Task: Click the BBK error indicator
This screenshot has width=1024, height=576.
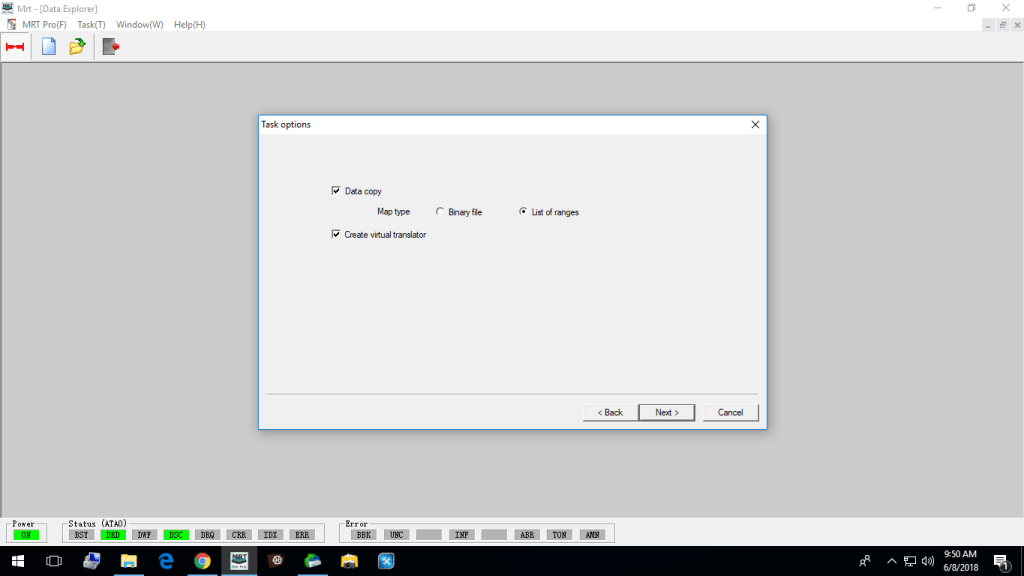Action: point(363,535)
